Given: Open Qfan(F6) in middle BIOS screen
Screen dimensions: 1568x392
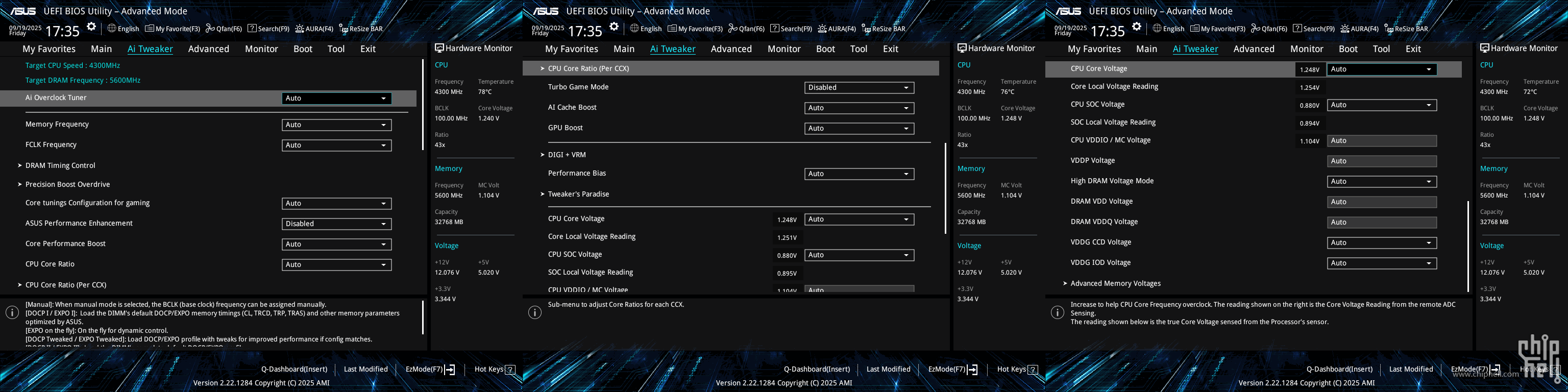Looking at the screenshot, I should tap(746, 29).
